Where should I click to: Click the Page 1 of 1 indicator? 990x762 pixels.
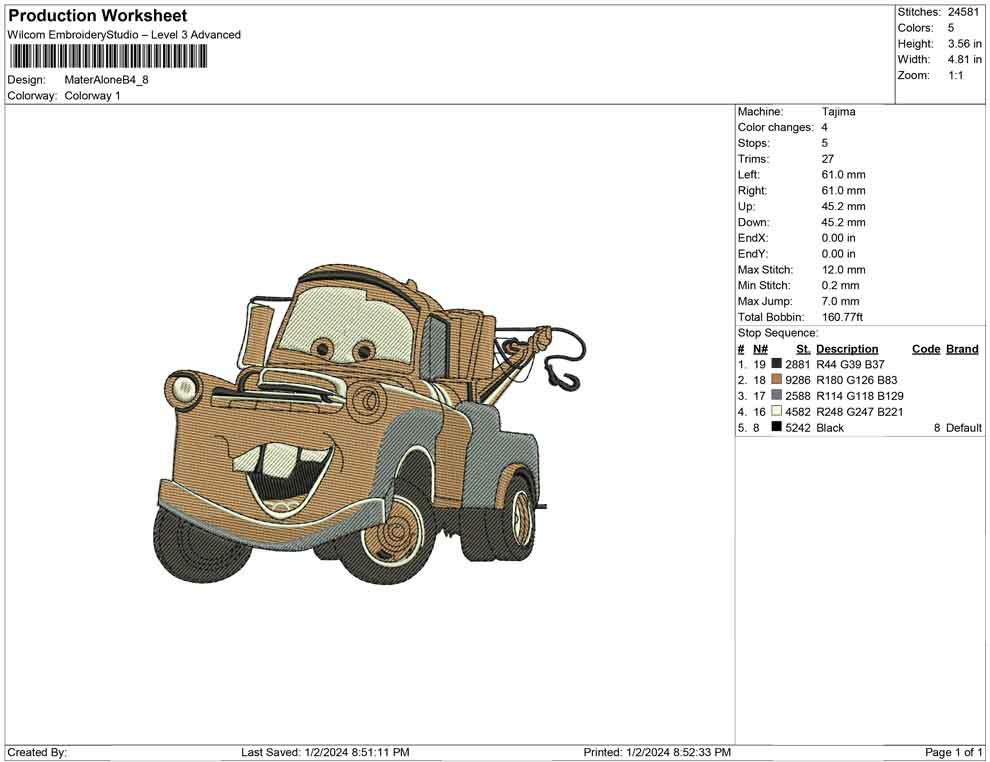click(x=954, y=752)
